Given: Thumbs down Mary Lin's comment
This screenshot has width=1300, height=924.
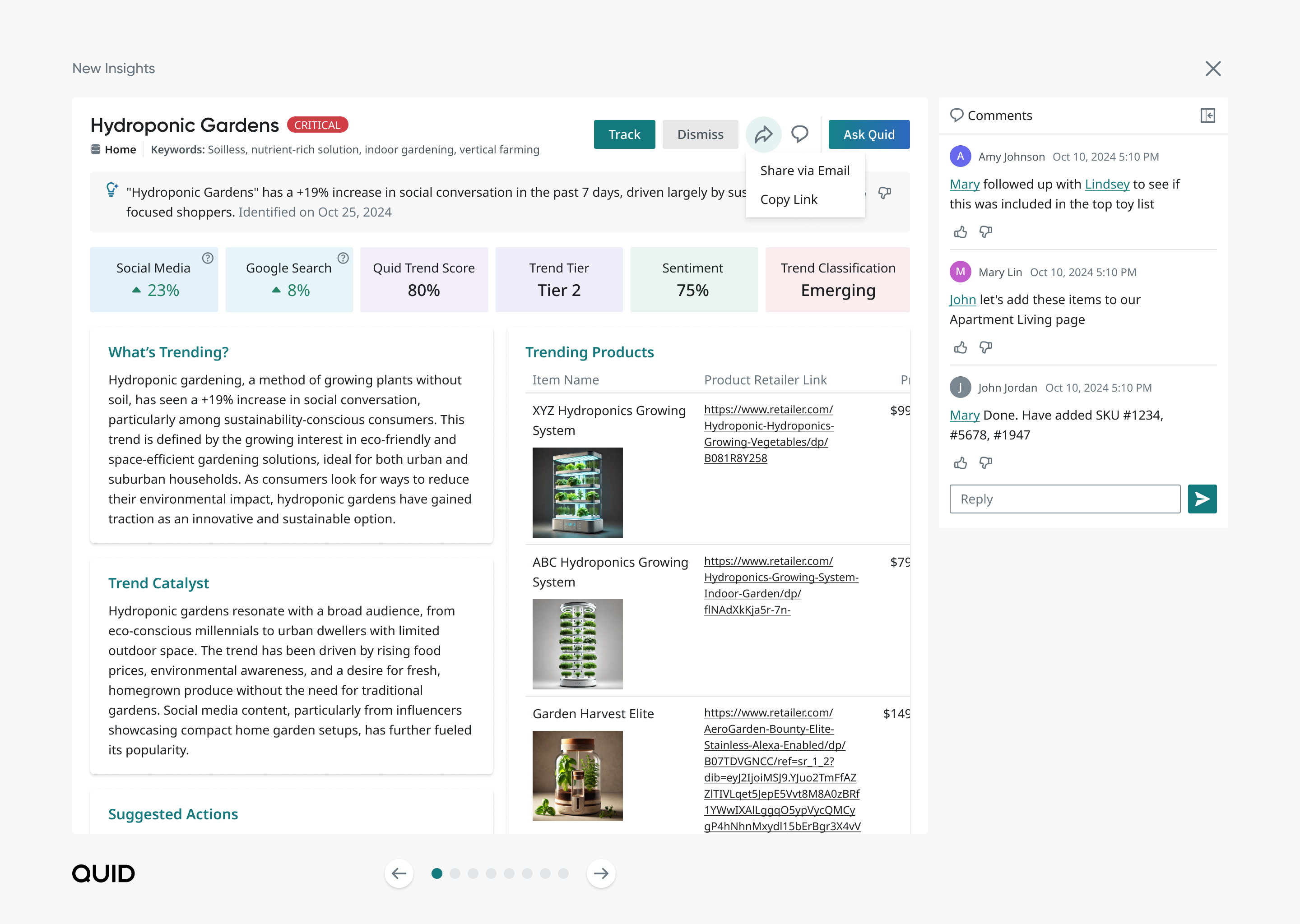Looking at the screenshot, I should (x=985, y=347).
